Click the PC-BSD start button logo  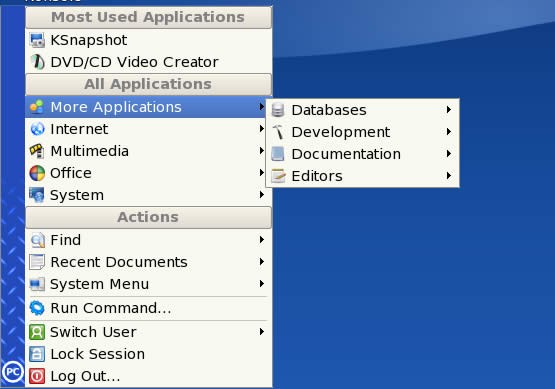point(13,372)
